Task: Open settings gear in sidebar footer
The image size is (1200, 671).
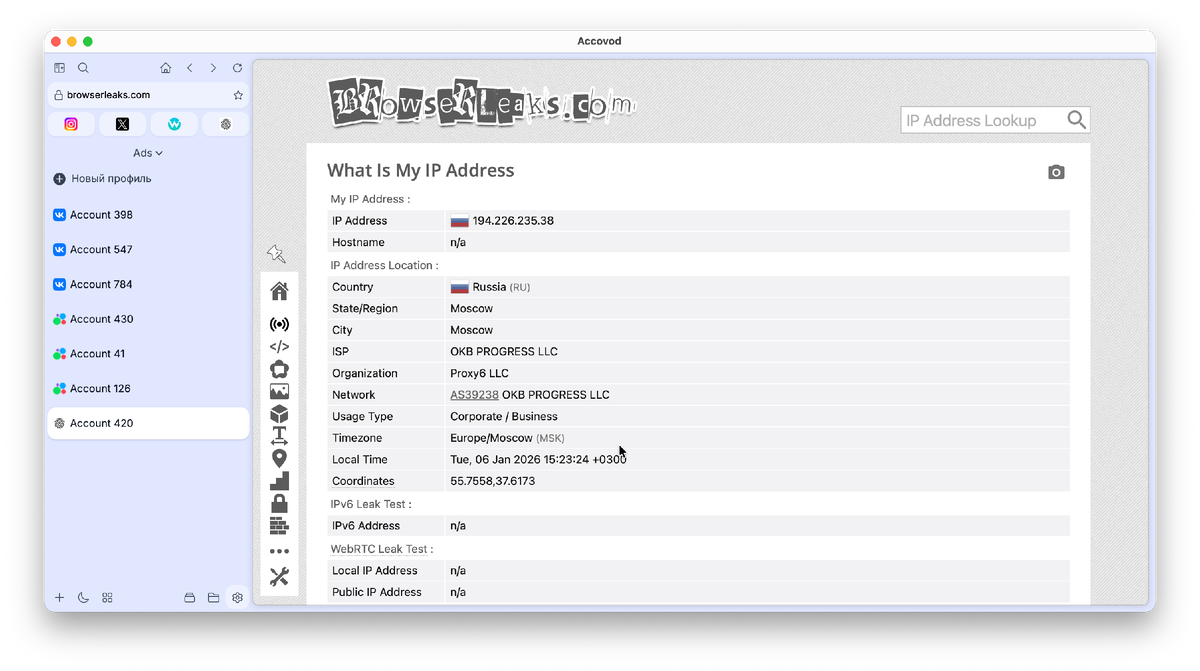Action: pos(237,598)
